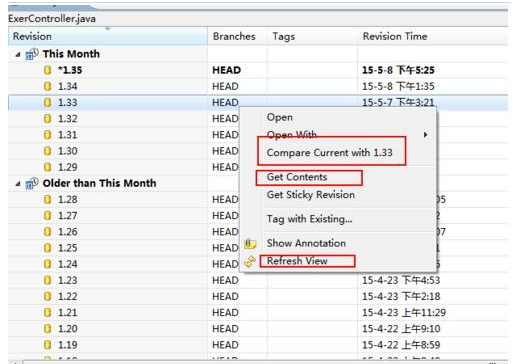Viewport: 513px width, 364px height.
Task: Choose Tag with Existing... entry
Action: click(x=309, y=219)
